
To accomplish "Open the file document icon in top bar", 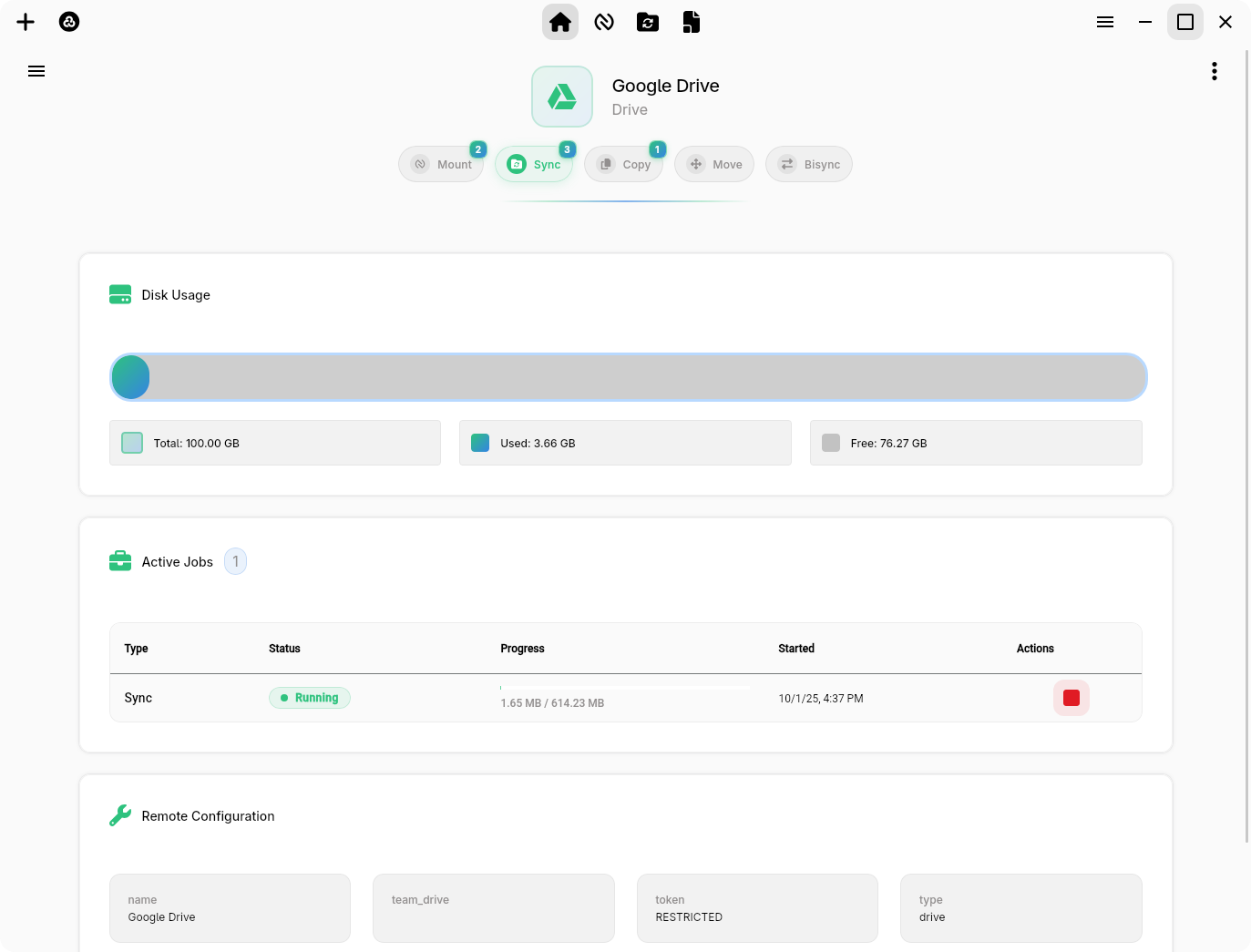I will (692, 22).
